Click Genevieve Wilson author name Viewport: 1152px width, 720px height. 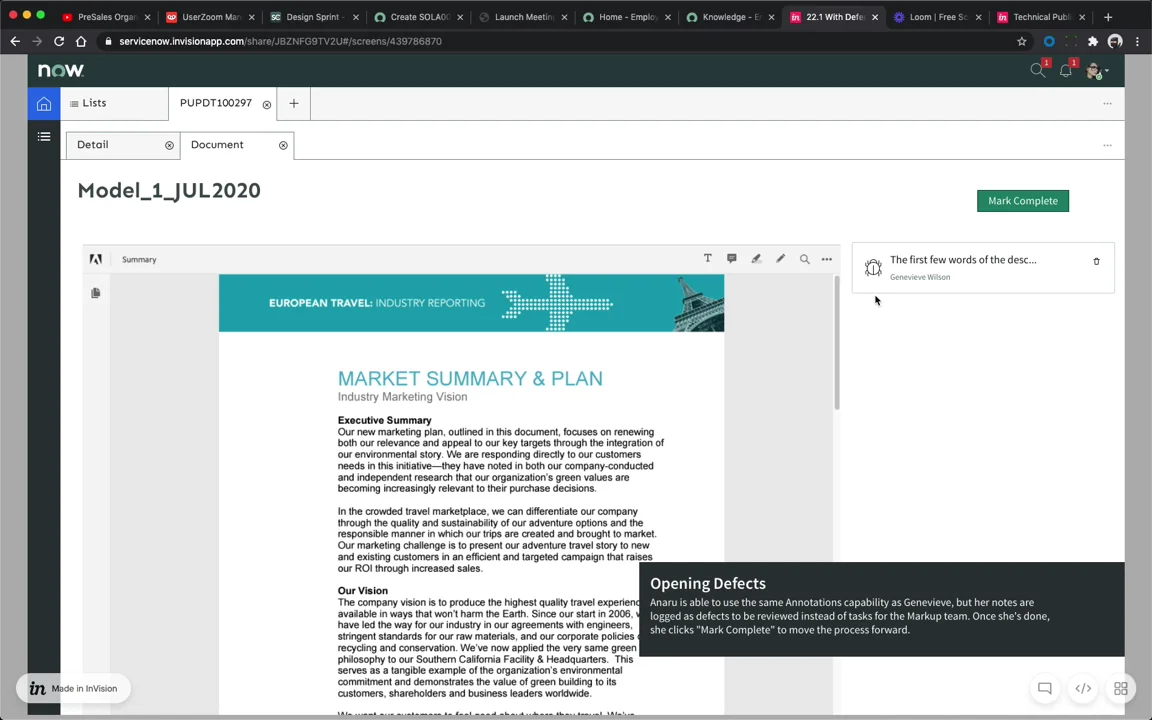(x=920, y=277)
